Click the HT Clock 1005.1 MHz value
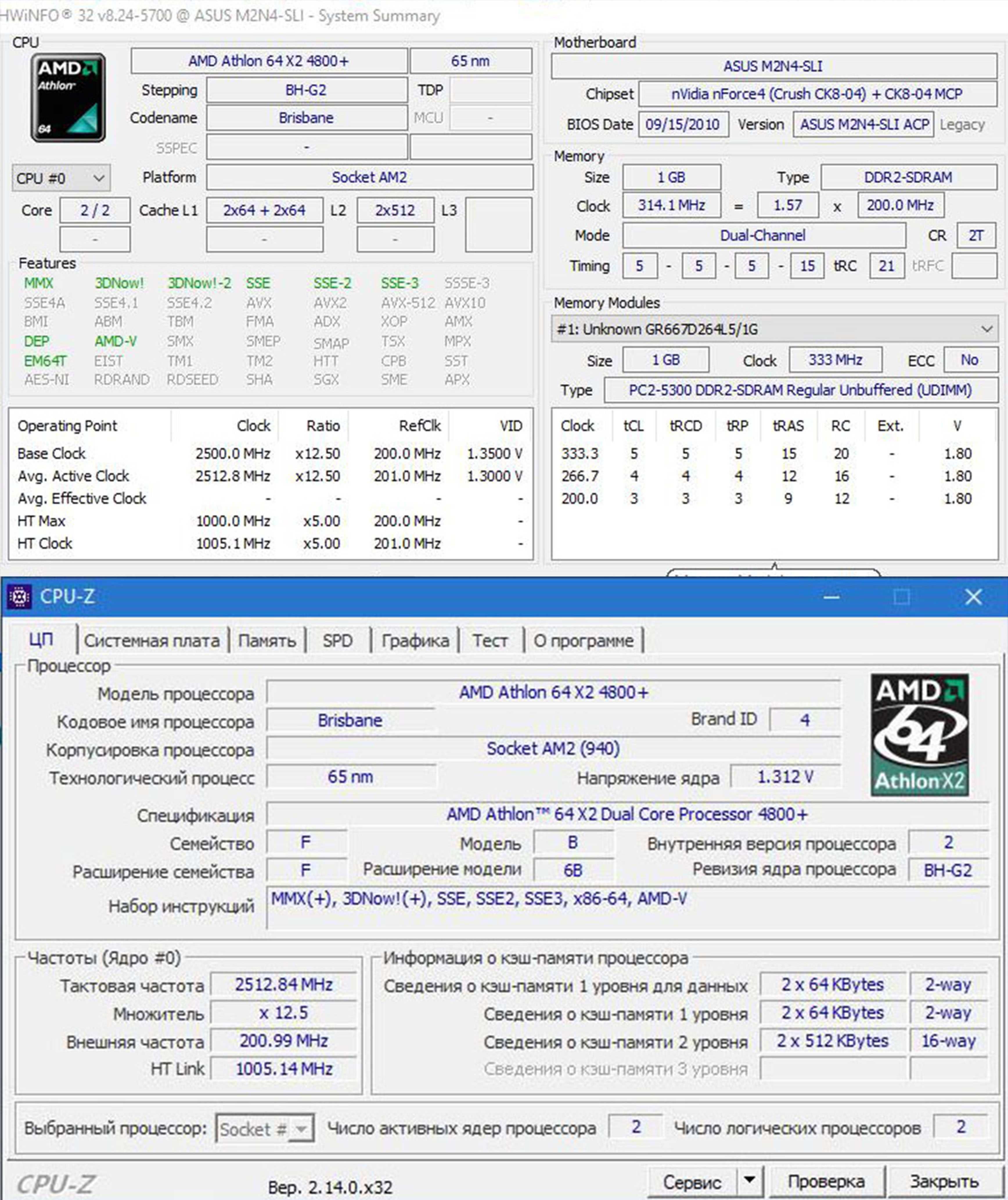 [233, 544]
